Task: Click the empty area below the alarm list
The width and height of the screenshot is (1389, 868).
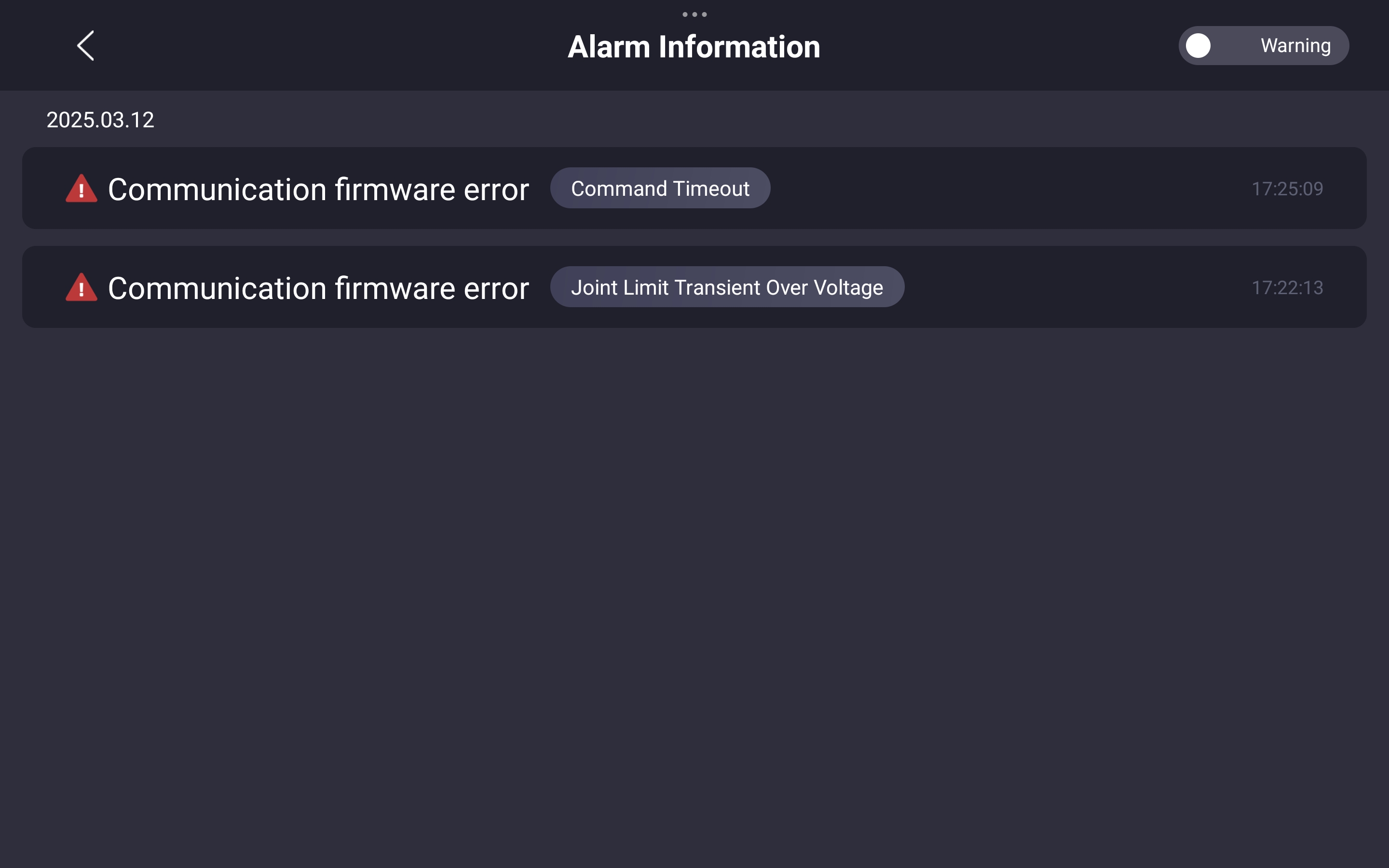Action: point(694,597)
